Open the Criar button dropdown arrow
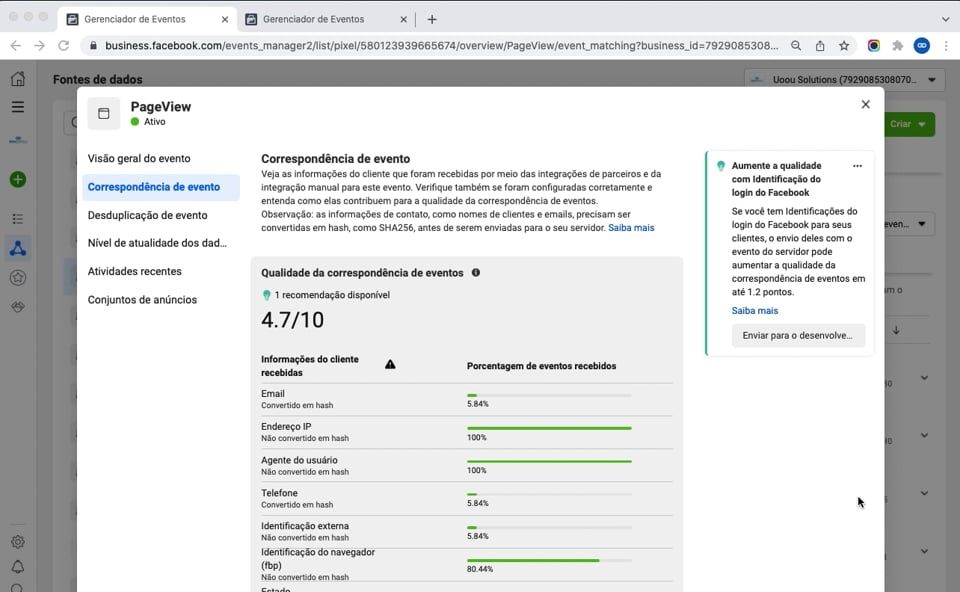The width and height of the screenshot is (960, 592). click(x=921, y=124)
